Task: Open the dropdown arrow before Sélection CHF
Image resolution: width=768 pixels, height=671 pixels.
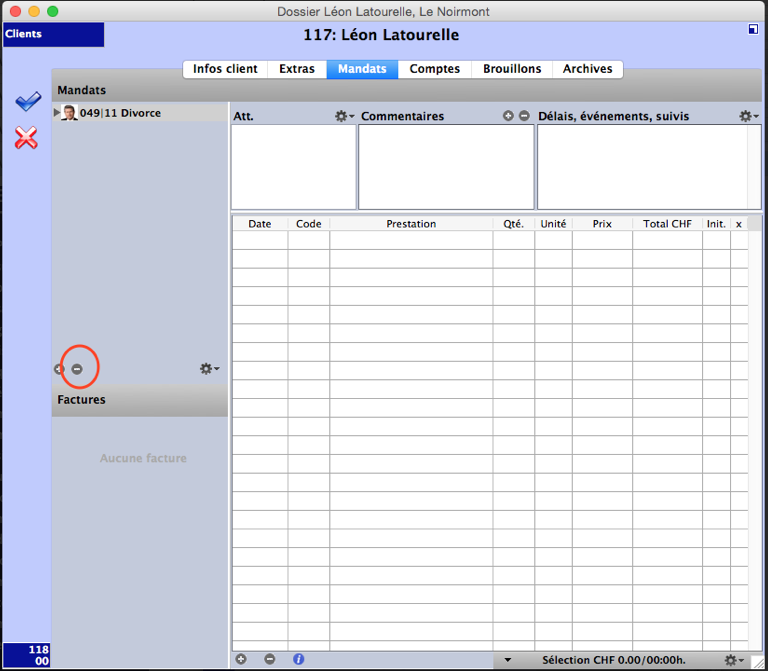Action: 508,660
